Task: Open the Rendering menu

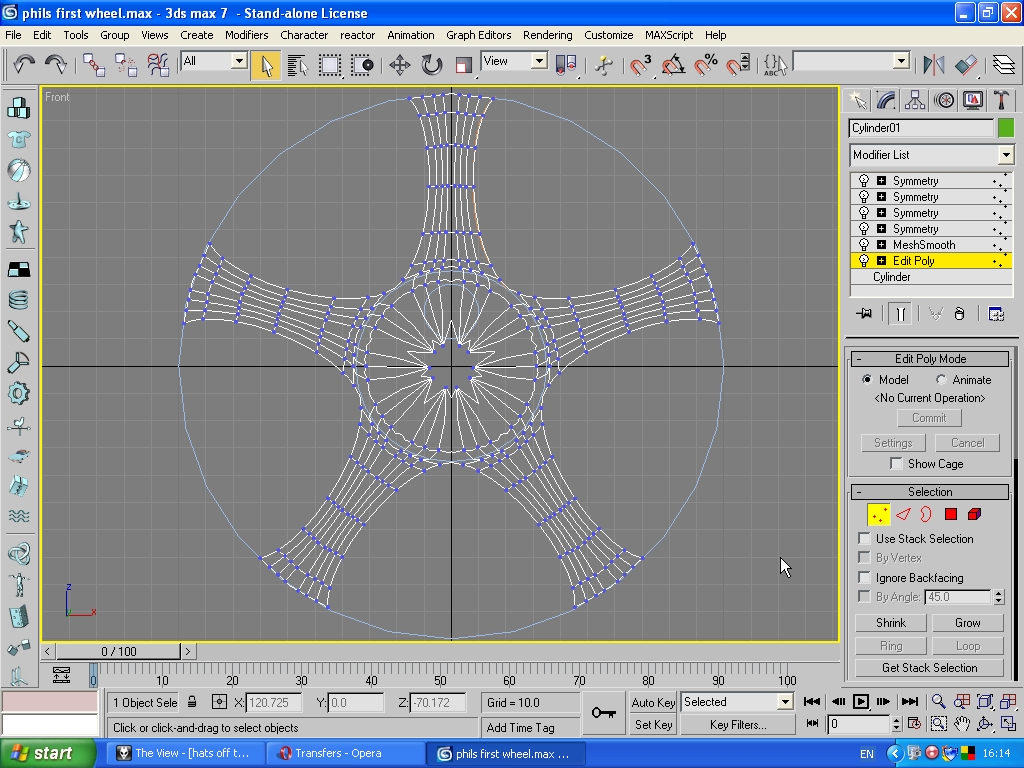Action: 547,35
